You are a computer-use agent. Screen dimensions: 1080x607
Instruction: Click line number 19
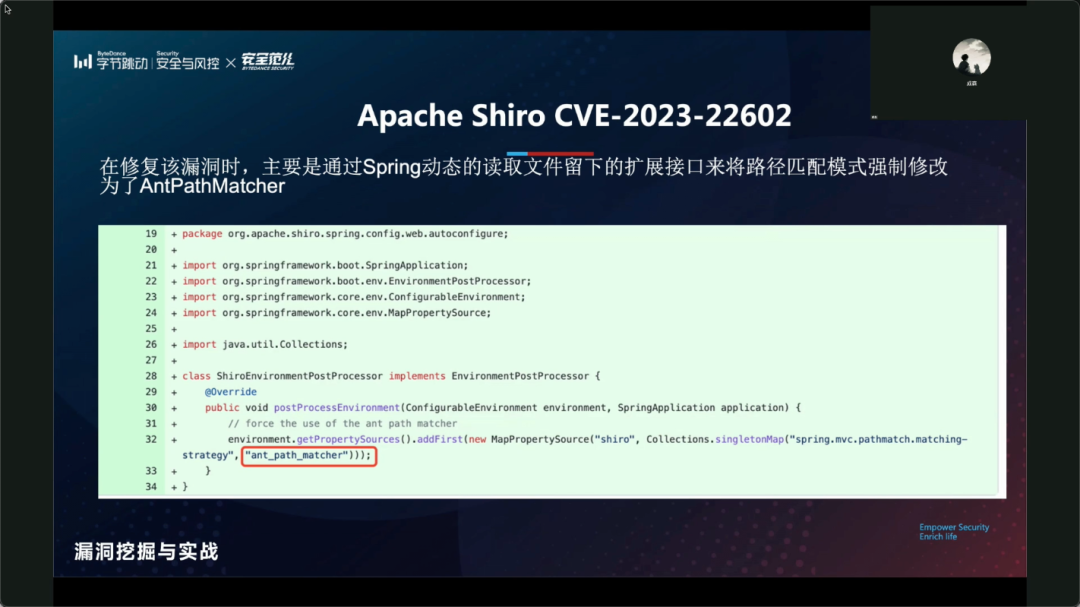[x=151, y=234]
